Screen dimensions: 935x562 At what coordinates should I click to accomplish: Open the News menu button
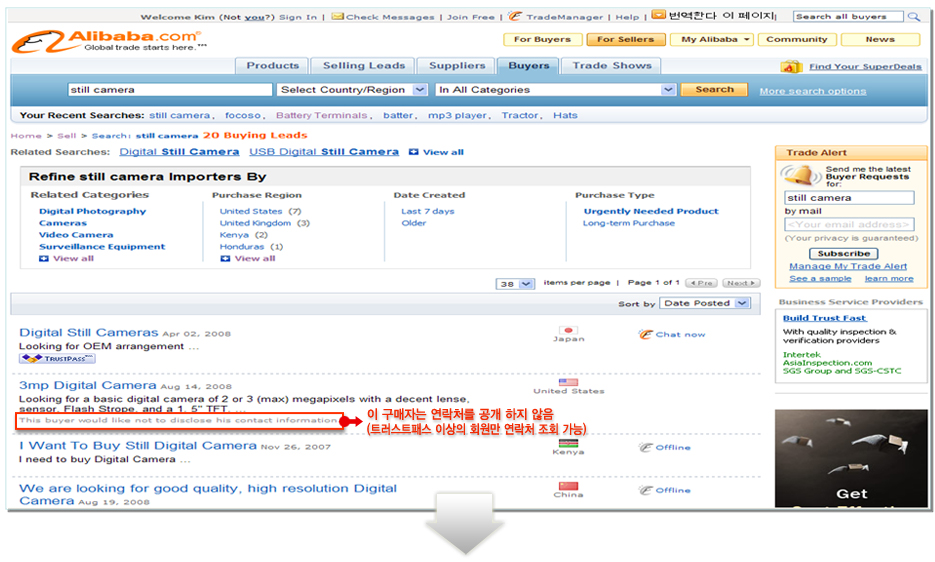(x=880, y=39)
